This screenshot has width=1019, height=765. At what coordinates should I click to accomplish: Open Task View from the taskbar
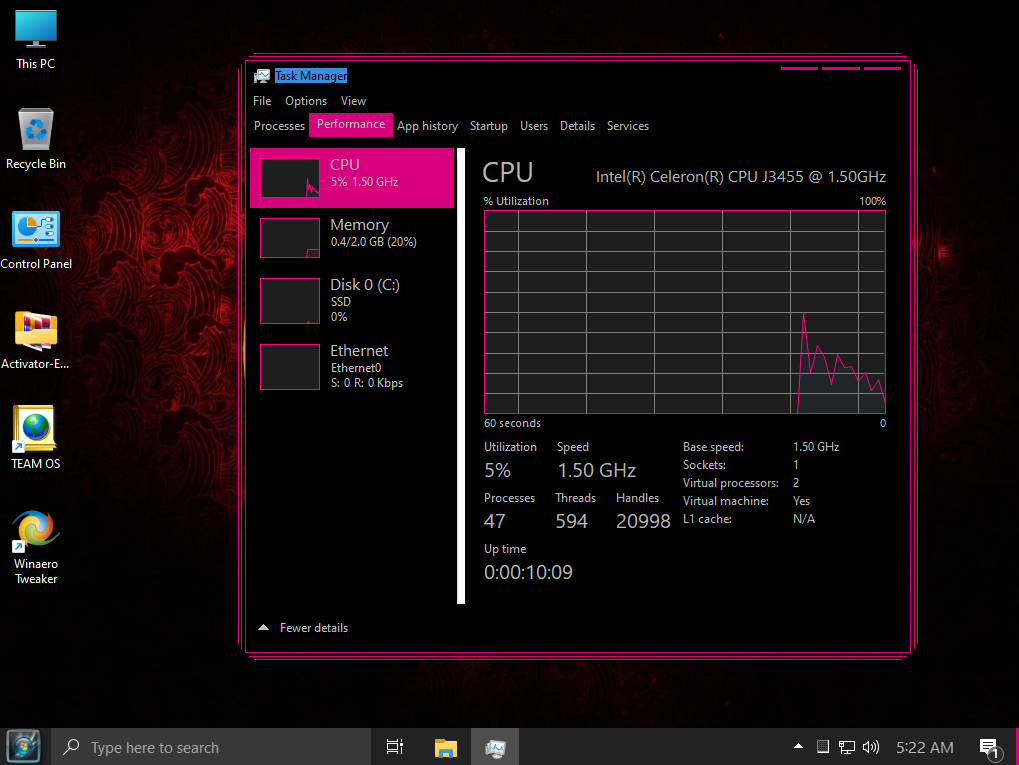[x=394, y=747]
